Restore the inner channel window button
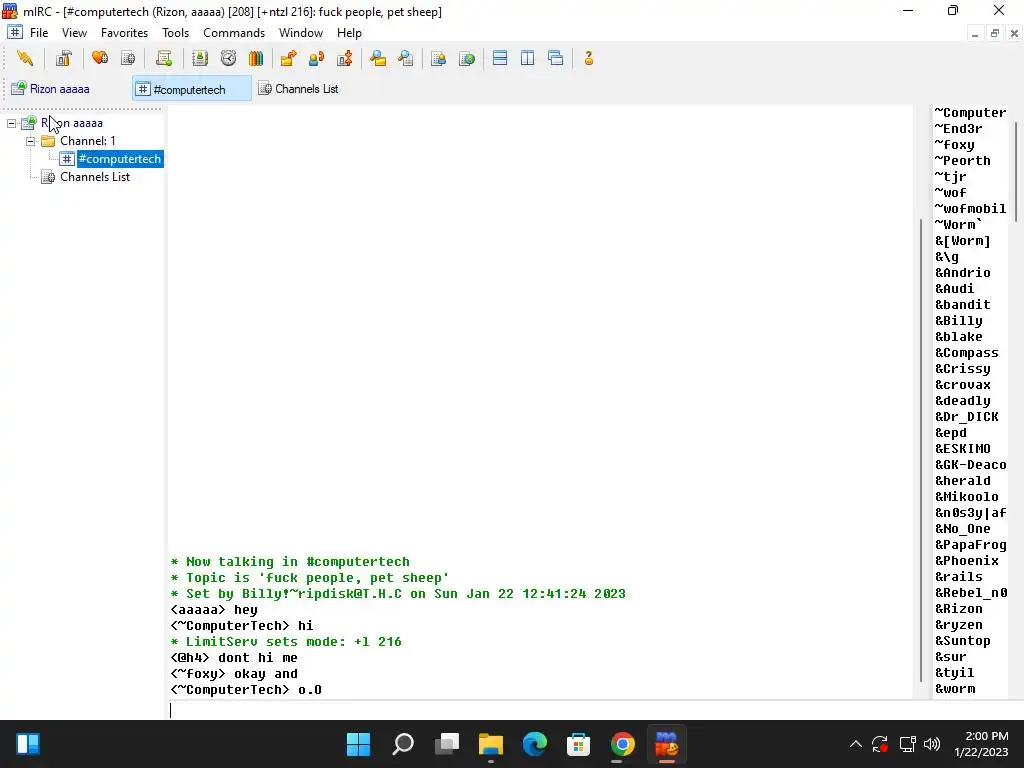 pos(995,33)
